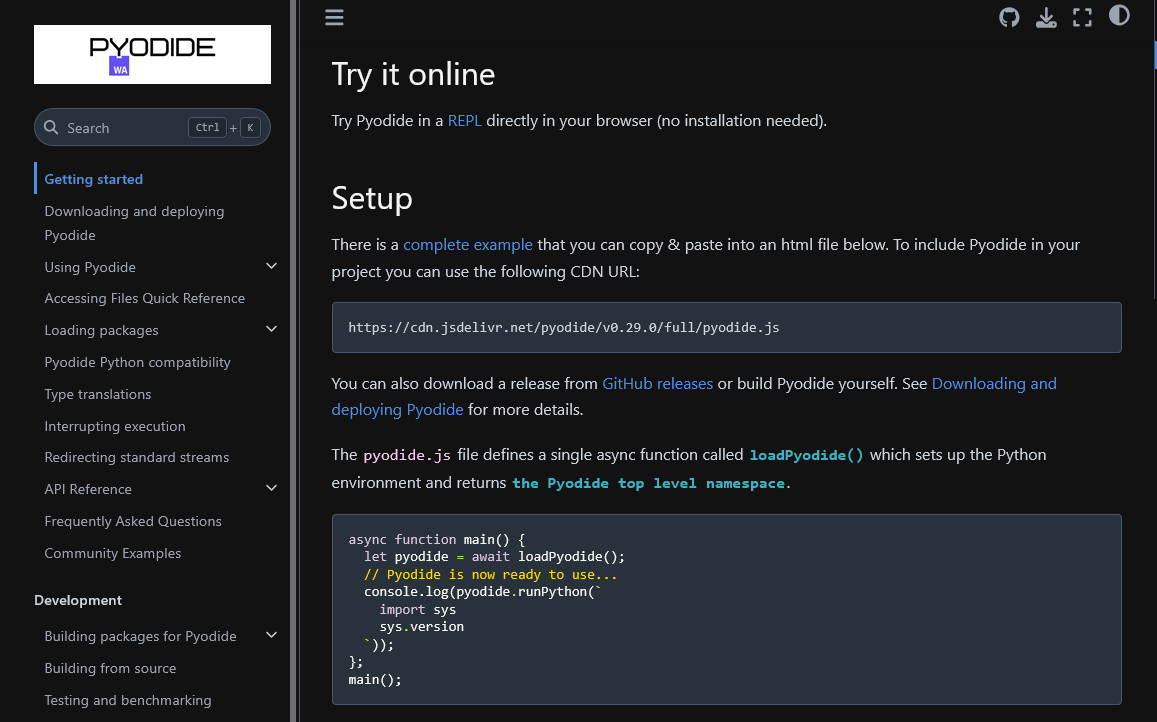
Task: Enter fullscreen mode via the header icon
Action: click(x=1082, y=17)
